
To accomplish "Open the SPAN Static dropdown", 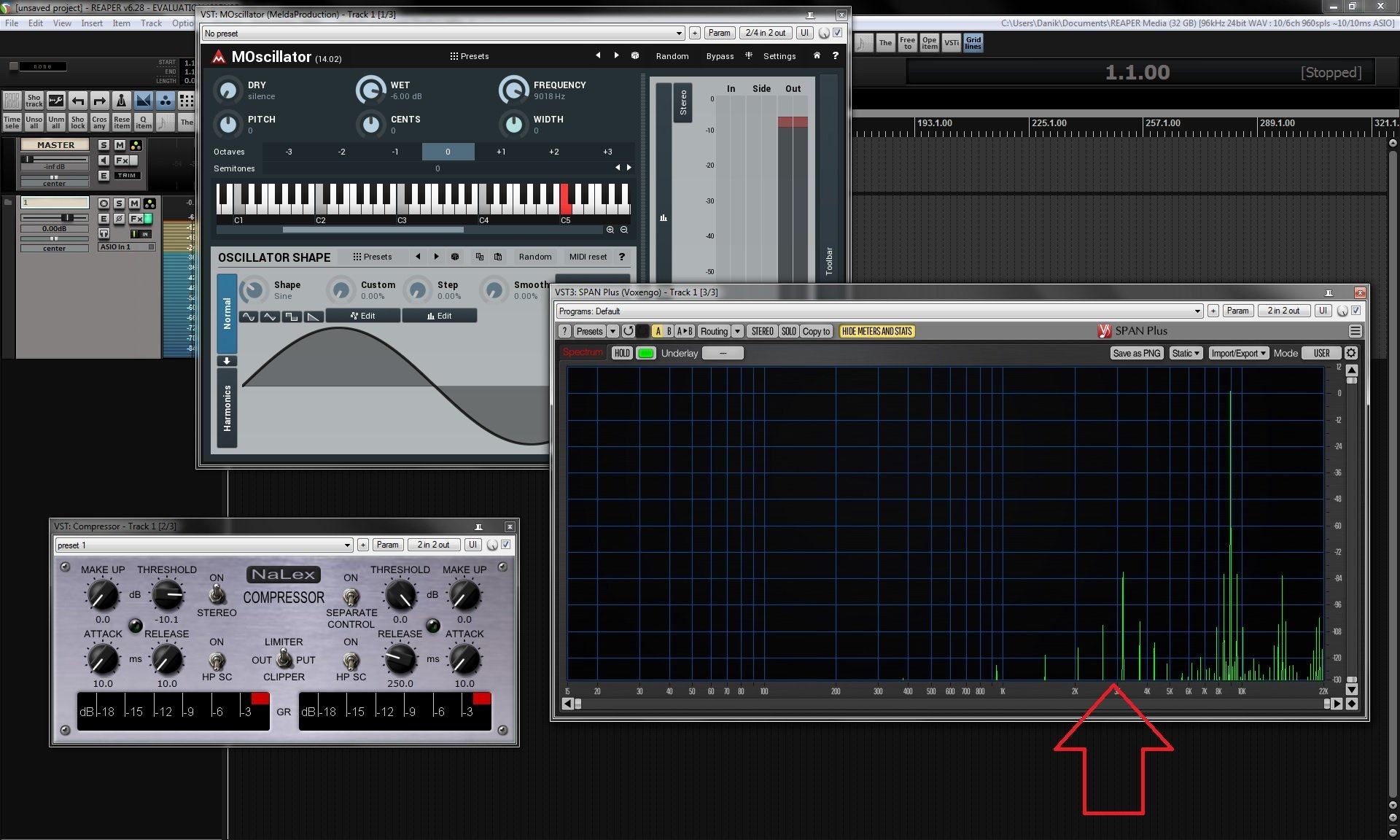I will (x=1186, y=353).
